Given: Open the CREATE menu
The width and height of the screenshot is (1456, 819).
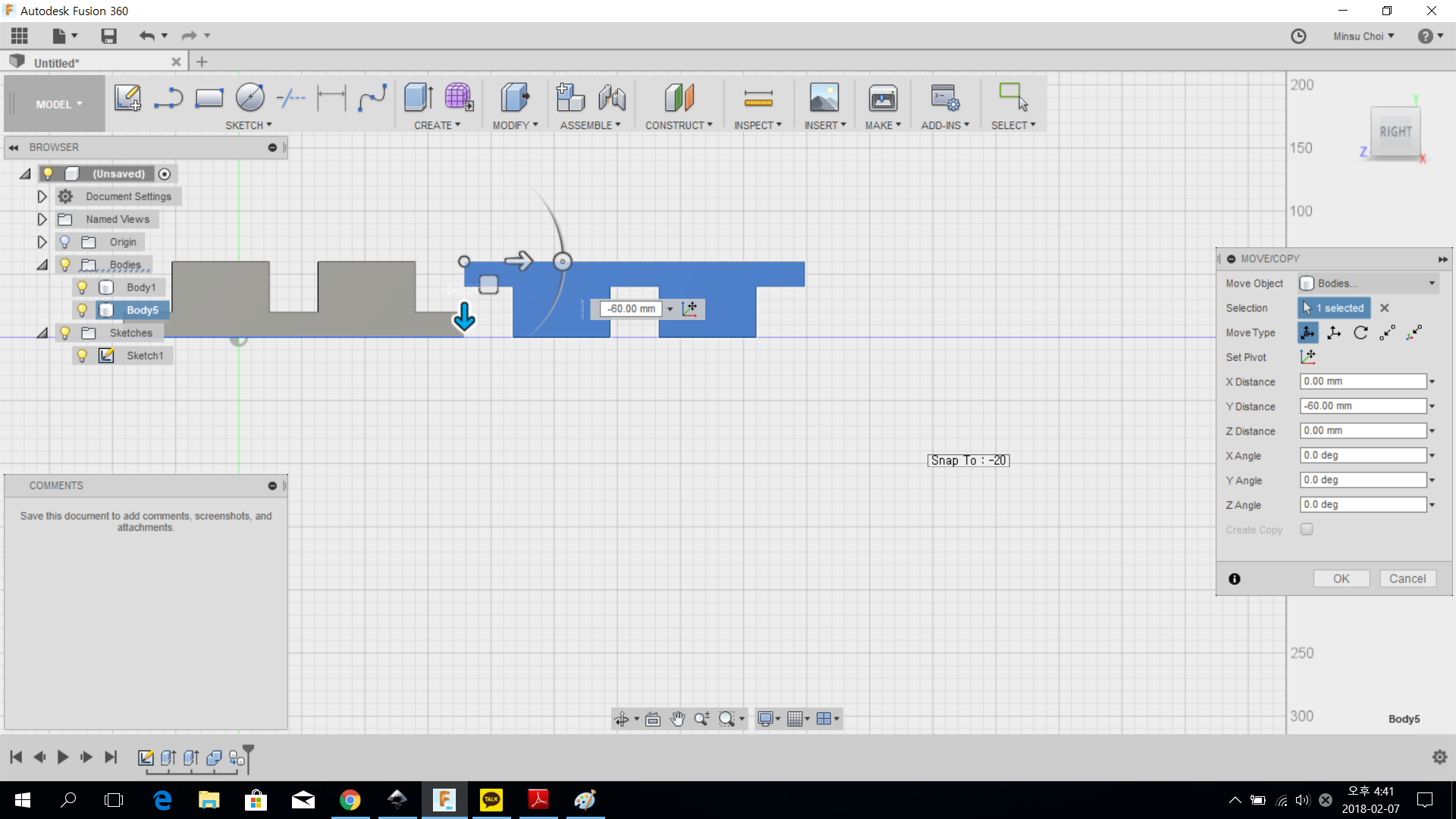Looking at the screenshot, I should click(x=437, y=125).
